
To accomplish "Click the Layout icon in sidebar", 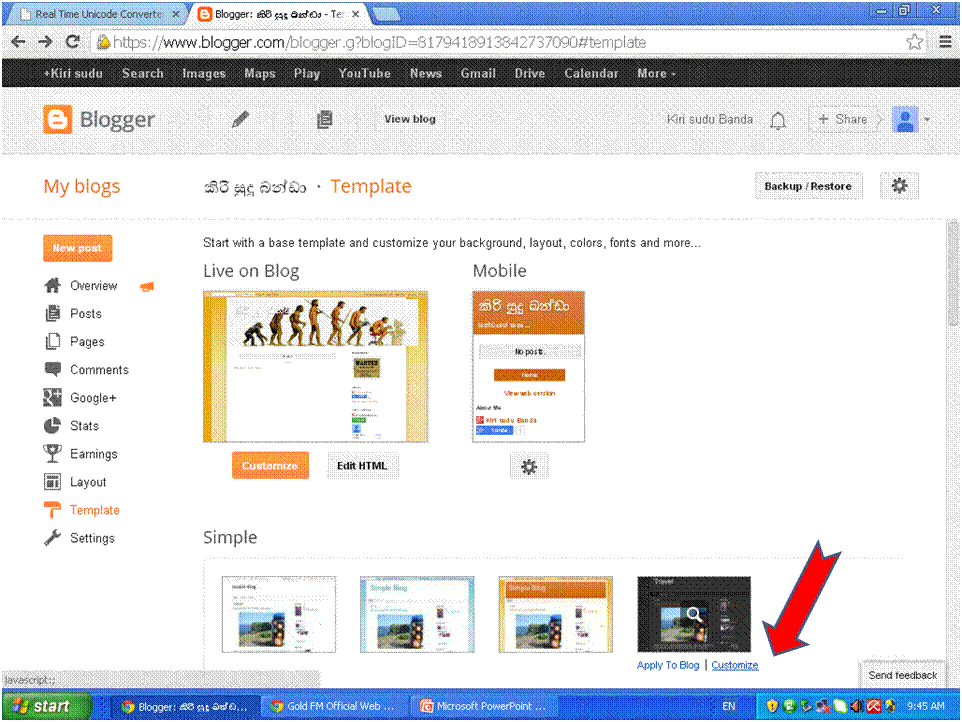I will 53,482.
